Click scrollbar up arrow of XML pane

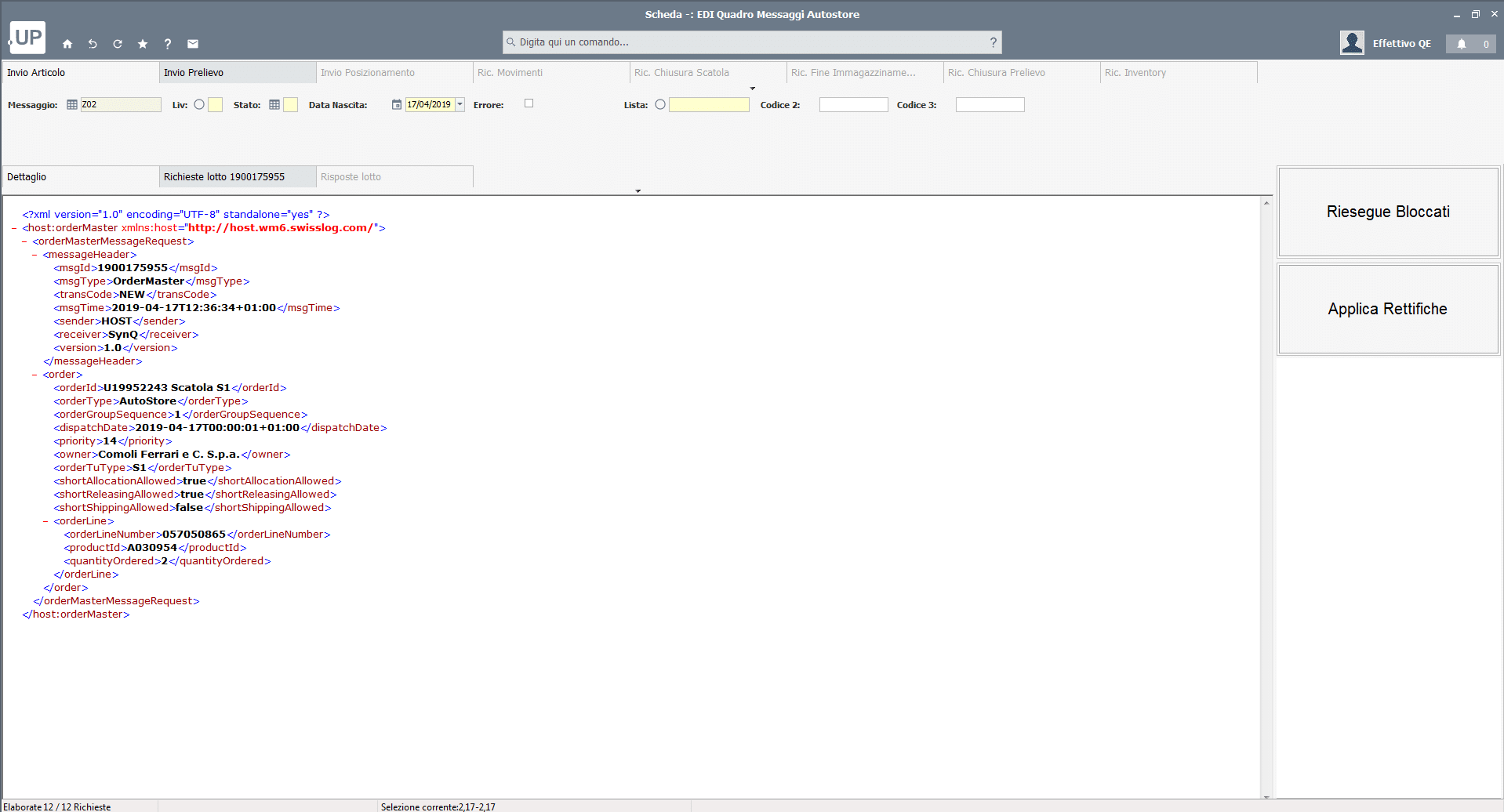pos(1266,203)
